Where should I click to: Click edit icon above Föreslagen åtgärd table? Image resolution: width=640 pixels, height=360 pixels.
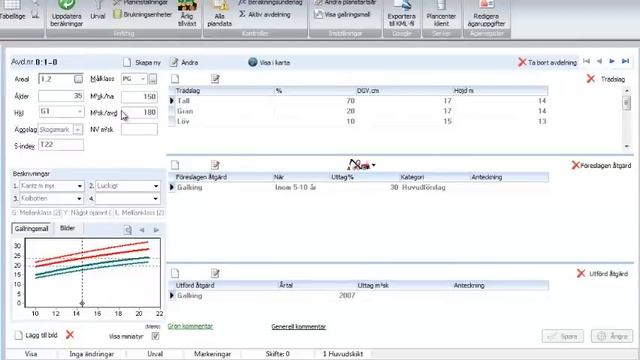pyautogui.click(x=215, y=165)
